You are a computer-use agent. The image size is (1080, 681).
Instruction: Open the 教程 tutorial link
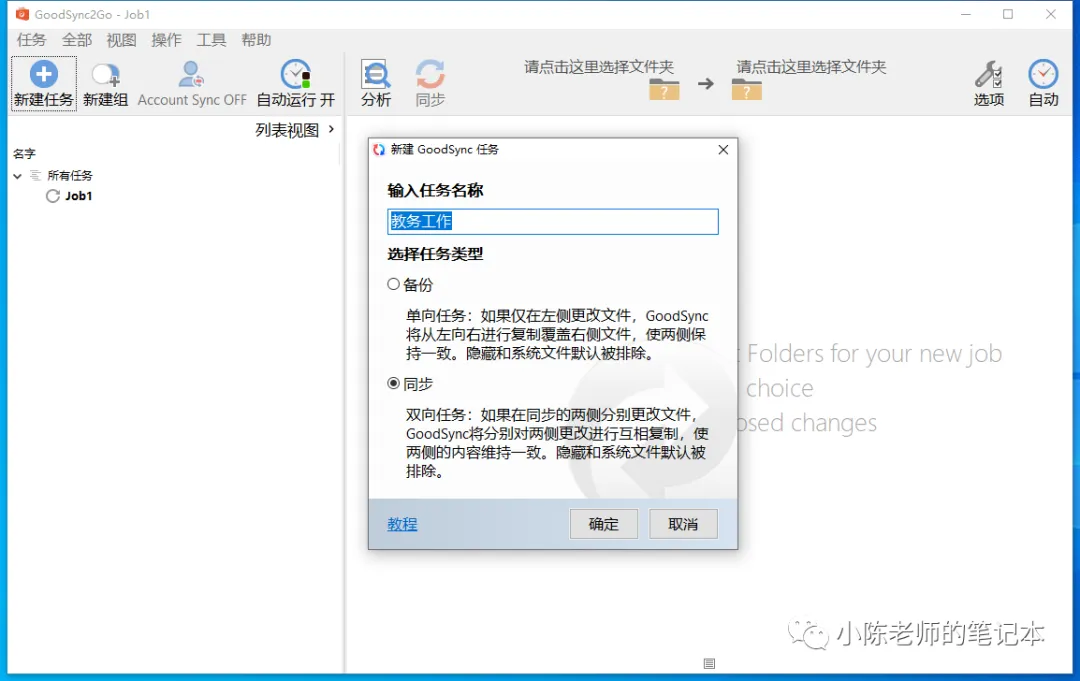click(x=402, y=524)
